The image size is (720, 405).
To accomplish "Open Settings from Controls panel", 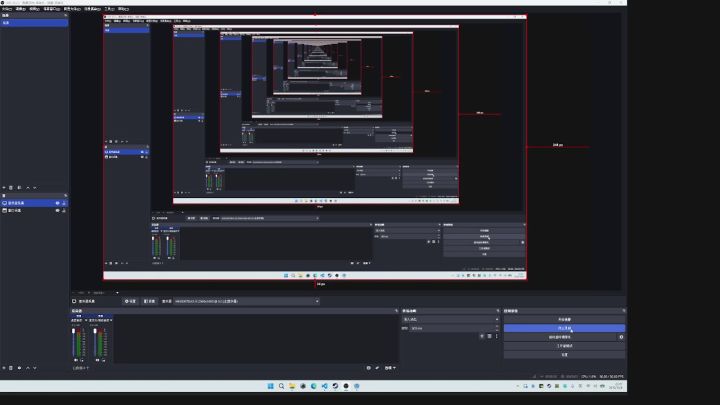I will click(x=564, y=354).
